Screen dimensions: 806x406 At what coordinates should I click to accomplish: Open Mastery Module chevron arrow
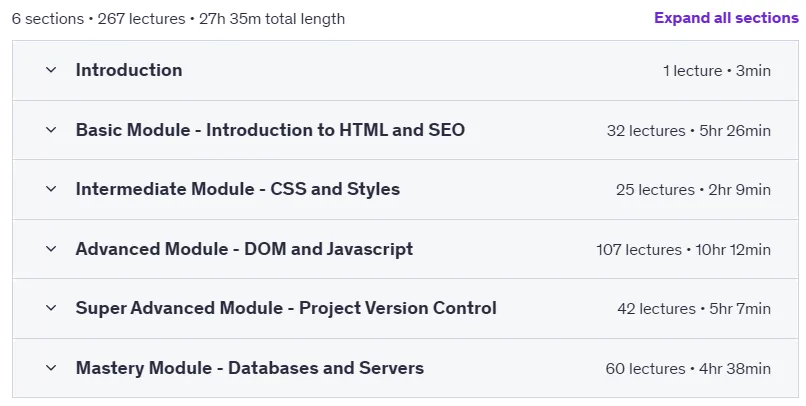point(51,368)
